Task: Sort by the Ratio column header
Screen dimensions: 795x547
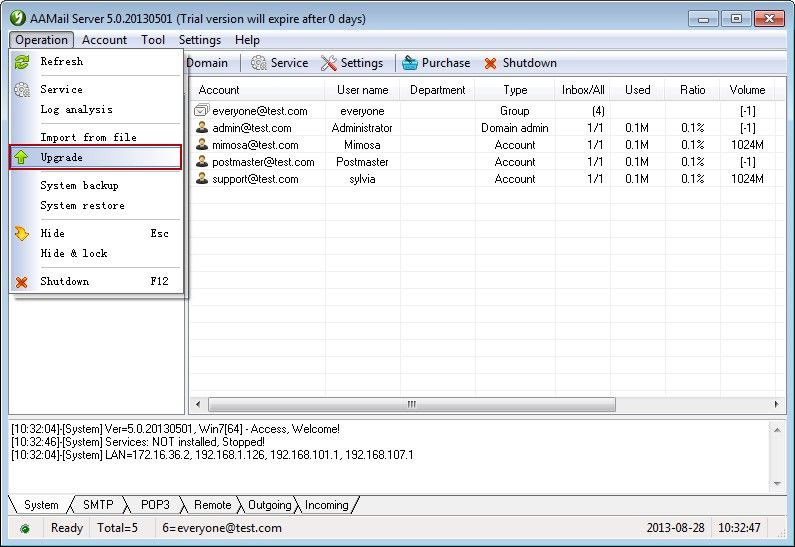Action: (693, 90)
